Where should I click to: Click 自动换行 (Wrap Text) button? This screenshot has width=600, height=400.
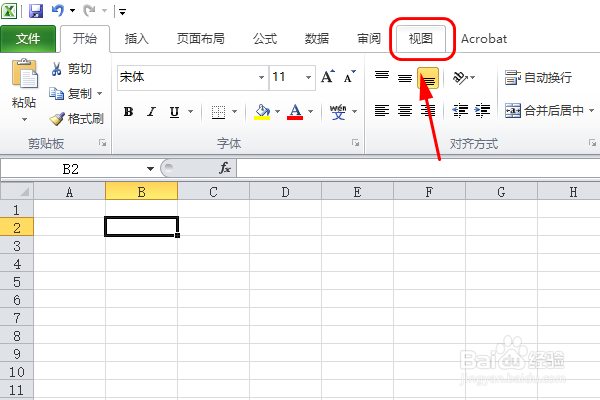538,78
